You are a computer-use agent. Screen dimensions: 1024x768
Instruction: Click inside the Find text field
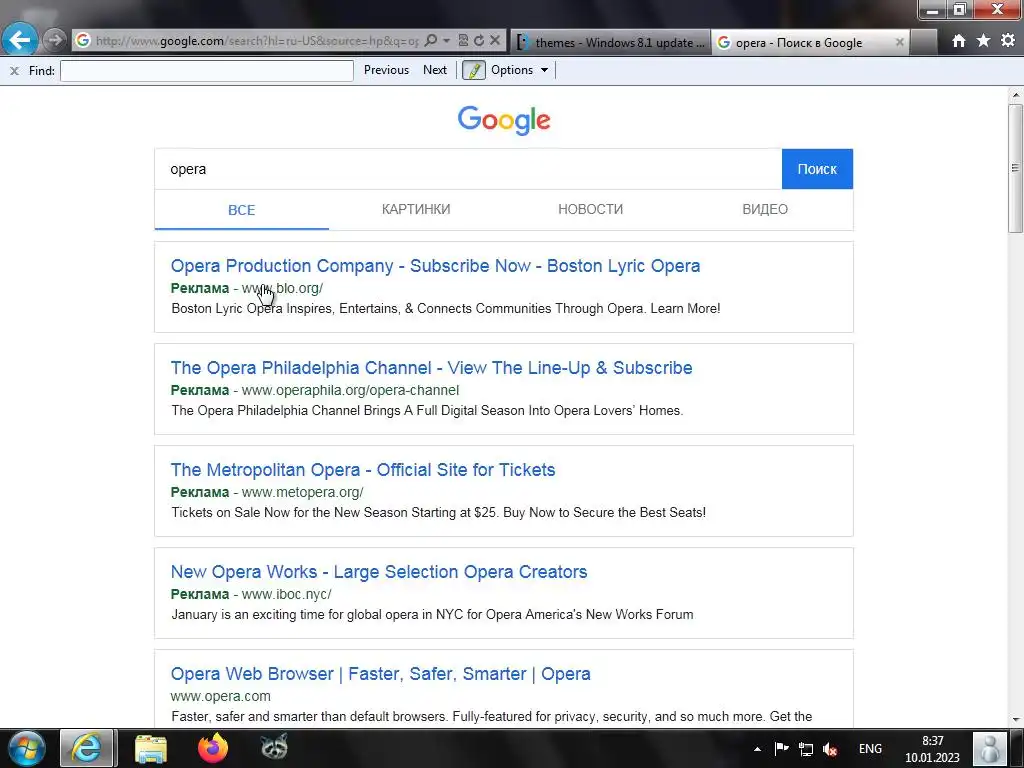206,71
